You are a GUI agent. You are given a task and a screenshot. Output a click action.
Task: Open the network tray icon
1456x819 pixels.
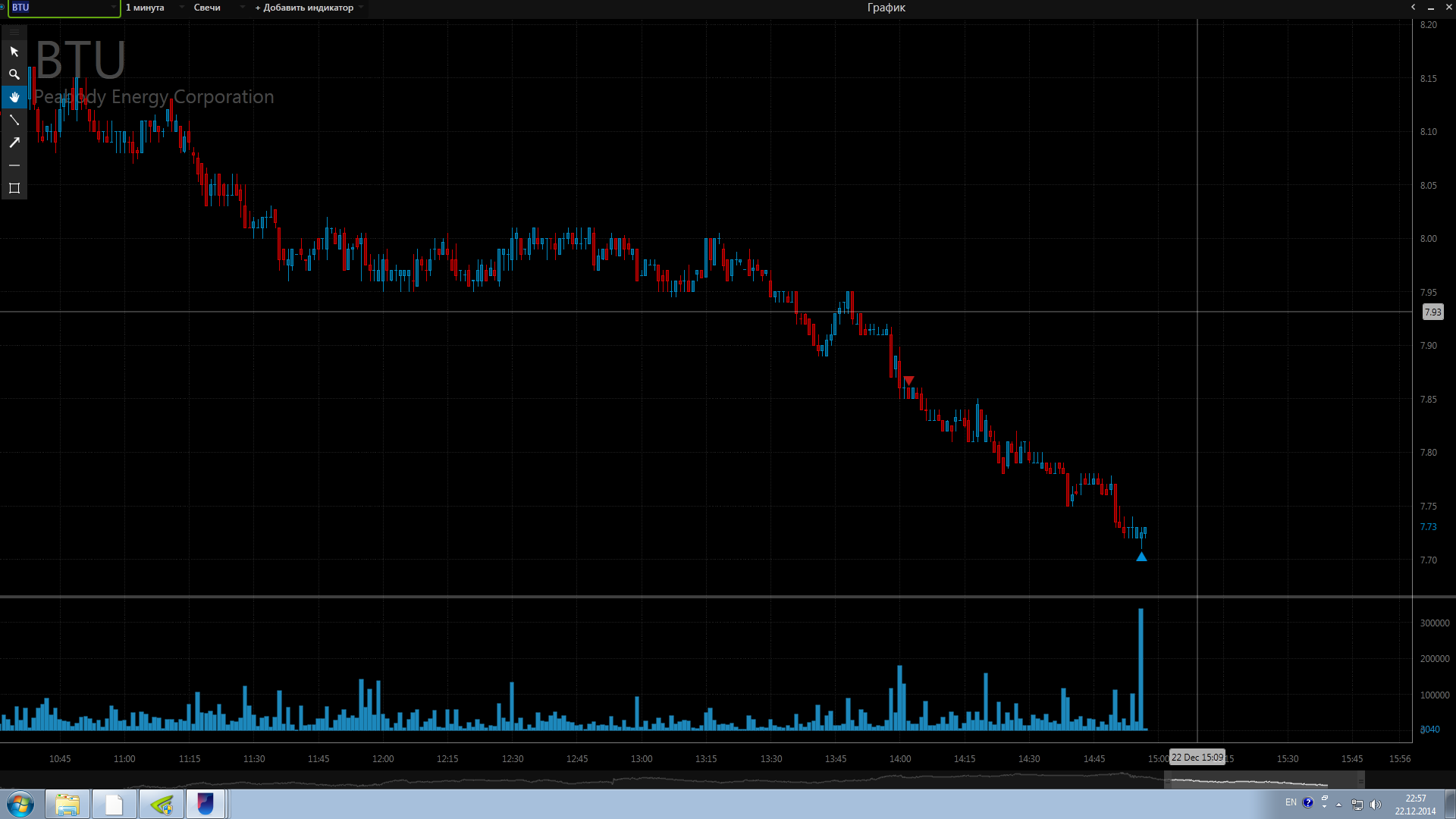pyautogui.click(x=1357, y=805)
